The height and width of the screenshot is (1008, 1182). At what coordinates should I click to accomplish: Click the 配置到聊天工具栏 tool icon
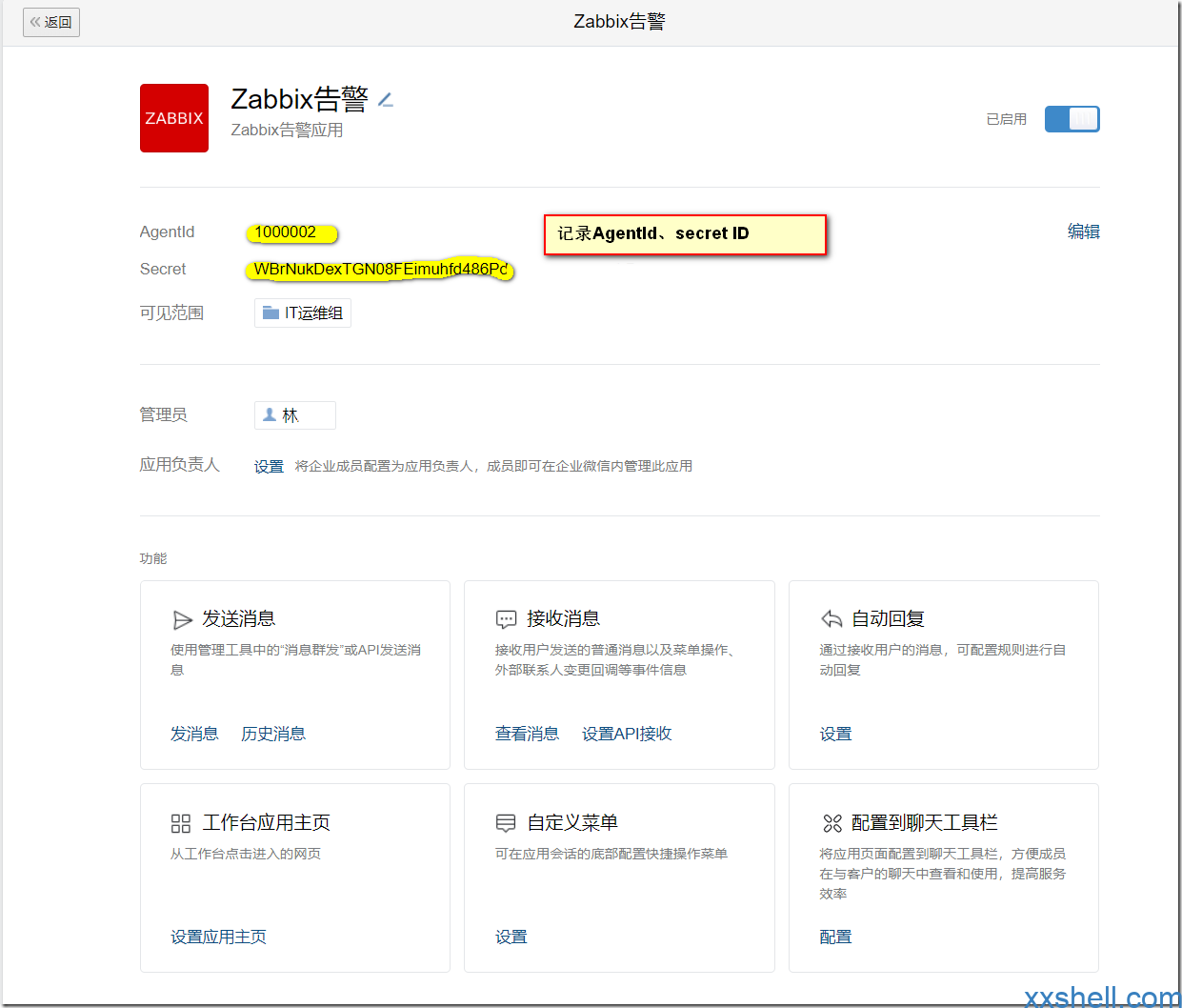point(832,823)
